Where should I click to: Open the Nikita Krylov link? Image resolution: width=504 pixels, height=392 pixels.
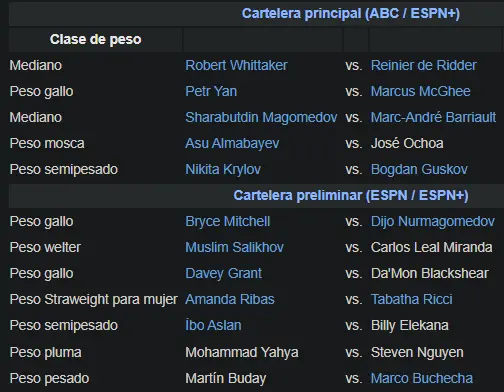223,169
